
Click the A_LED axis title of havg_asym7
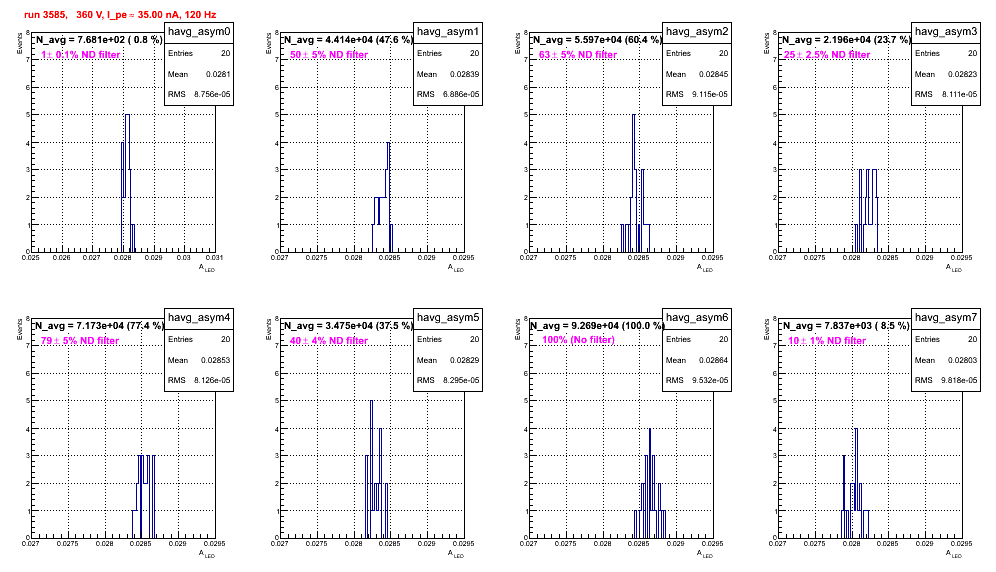click(x=954, y=554)
